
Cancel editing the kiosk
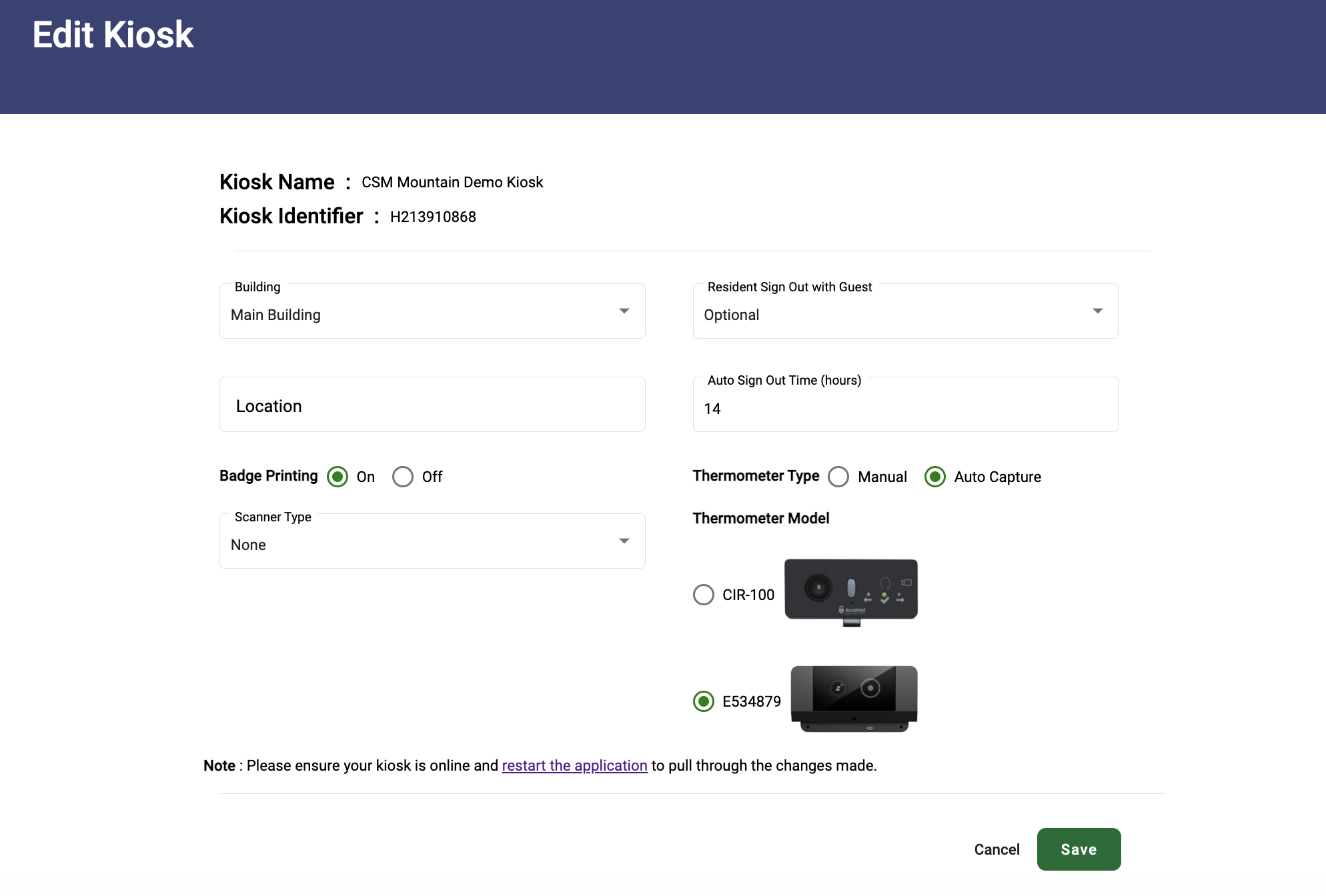(x=997, y=849)
